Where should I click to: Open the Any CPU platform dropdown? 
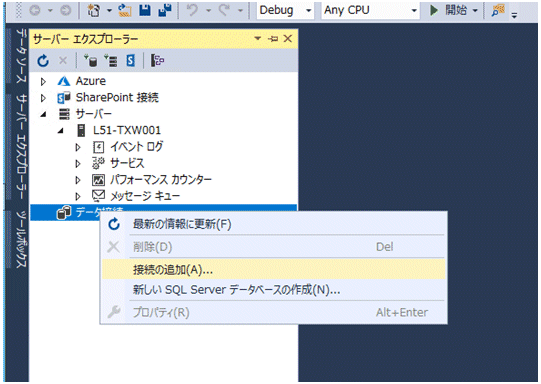tap(370, 10)
